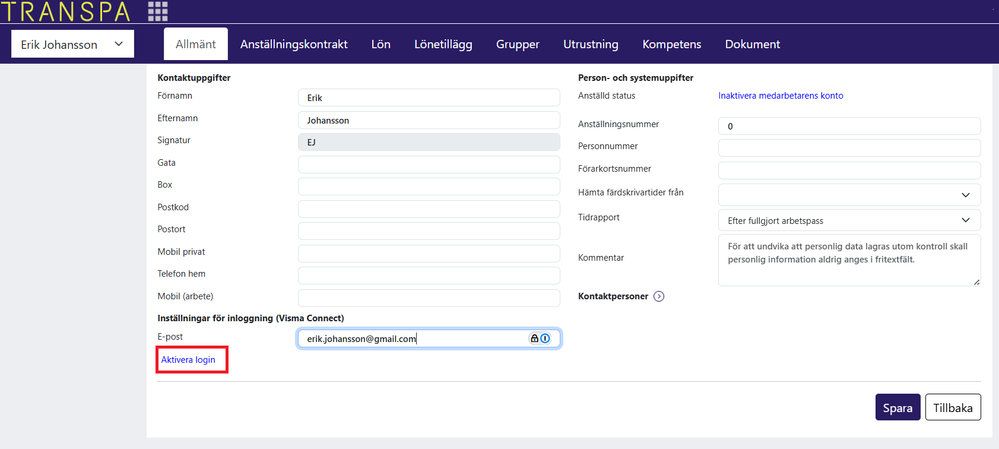999x449 pixels.
Task: Click the blue info icon in E-post field
Action: click(545, 339)
